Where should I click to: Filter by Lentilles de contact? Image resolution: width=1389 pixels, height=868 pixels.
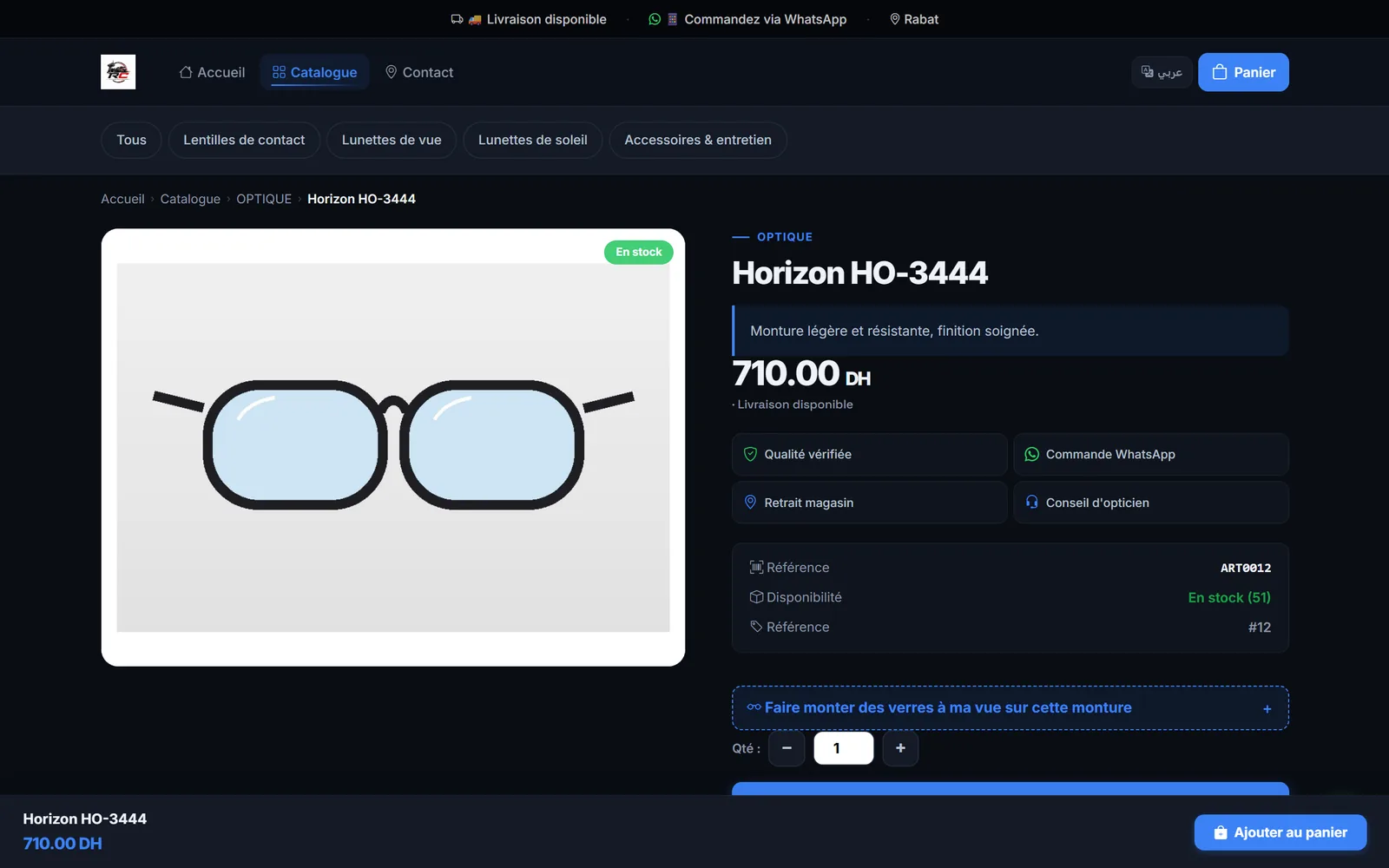pyautogui.click(x=244, y=140)
